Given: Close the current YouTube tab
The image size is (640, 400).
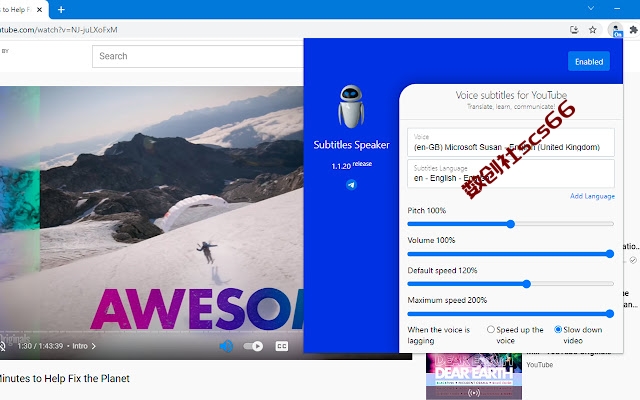Looking at the screenshot, I should 39,9.
